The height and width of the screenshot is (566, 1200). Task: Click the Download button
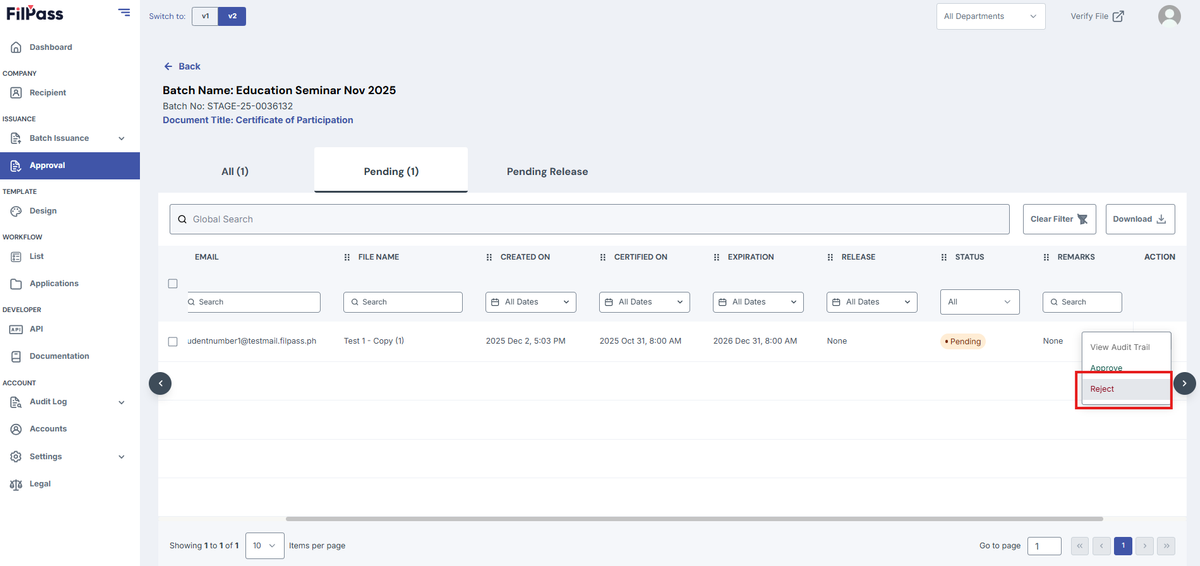pyautogui.click(x=1140, y=219)
